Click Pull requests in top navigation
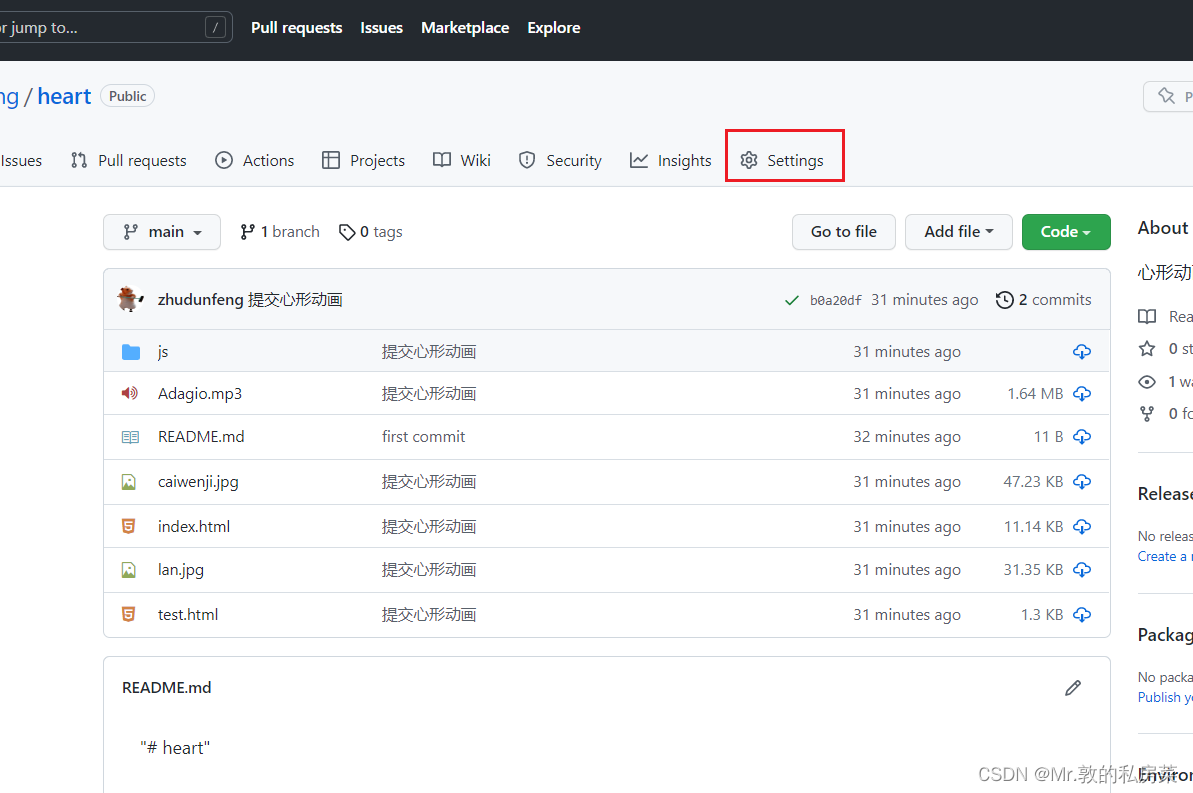The image size is (1193, 793). (x=297, y=27)
